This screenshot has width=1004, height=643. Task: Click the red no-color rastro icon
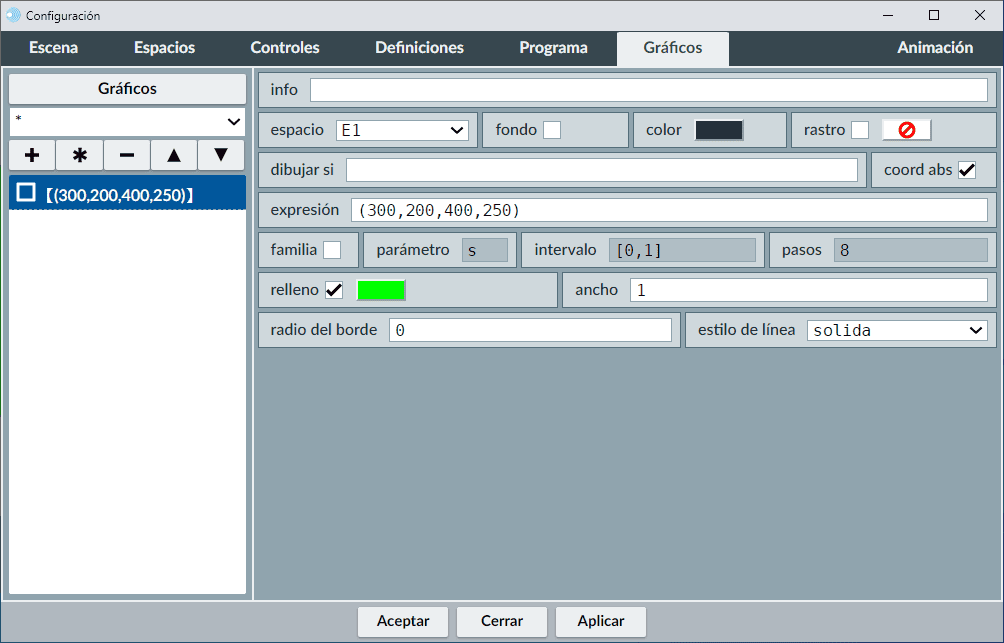pyautogui.click(x=907, y=130)
